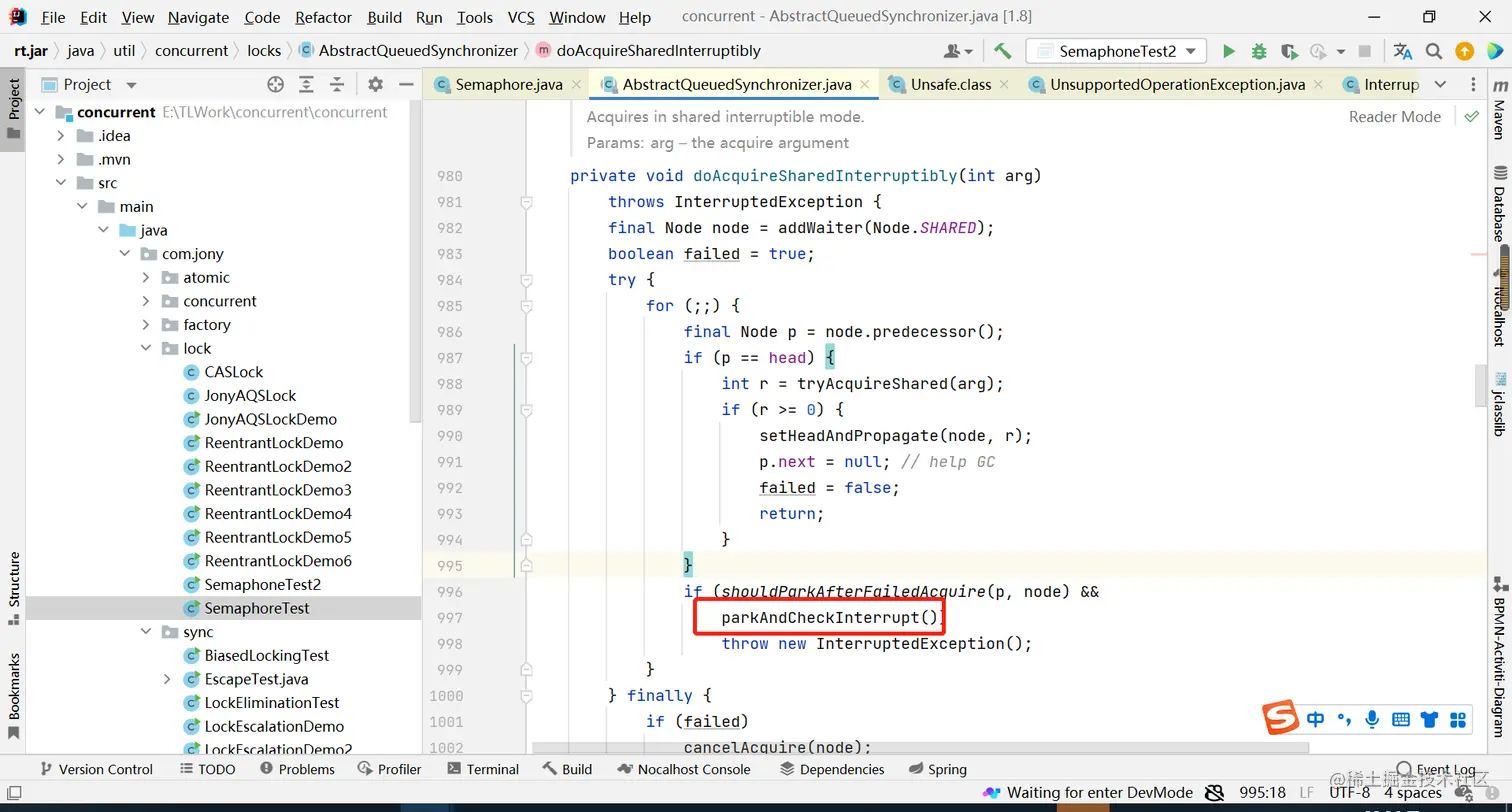
Task: Click the green inspection checkmark in editor
Action: click(x=1471, y=116)
